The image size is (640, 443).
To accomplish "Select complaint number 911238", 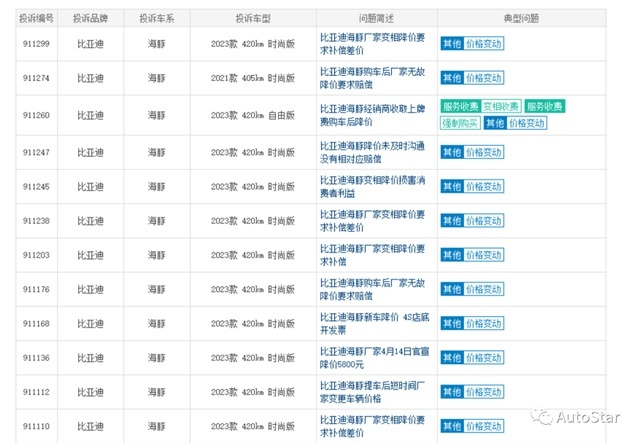I will point(36,221).
